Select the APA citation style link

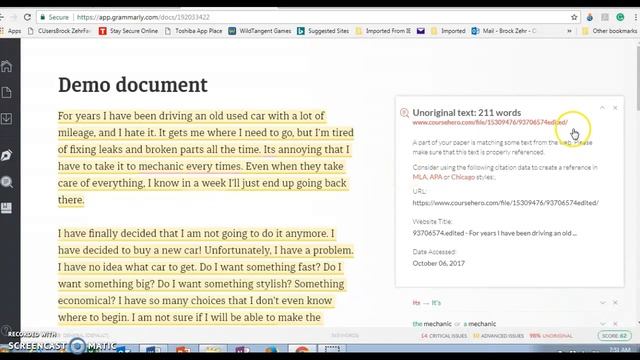pos(436,177)
